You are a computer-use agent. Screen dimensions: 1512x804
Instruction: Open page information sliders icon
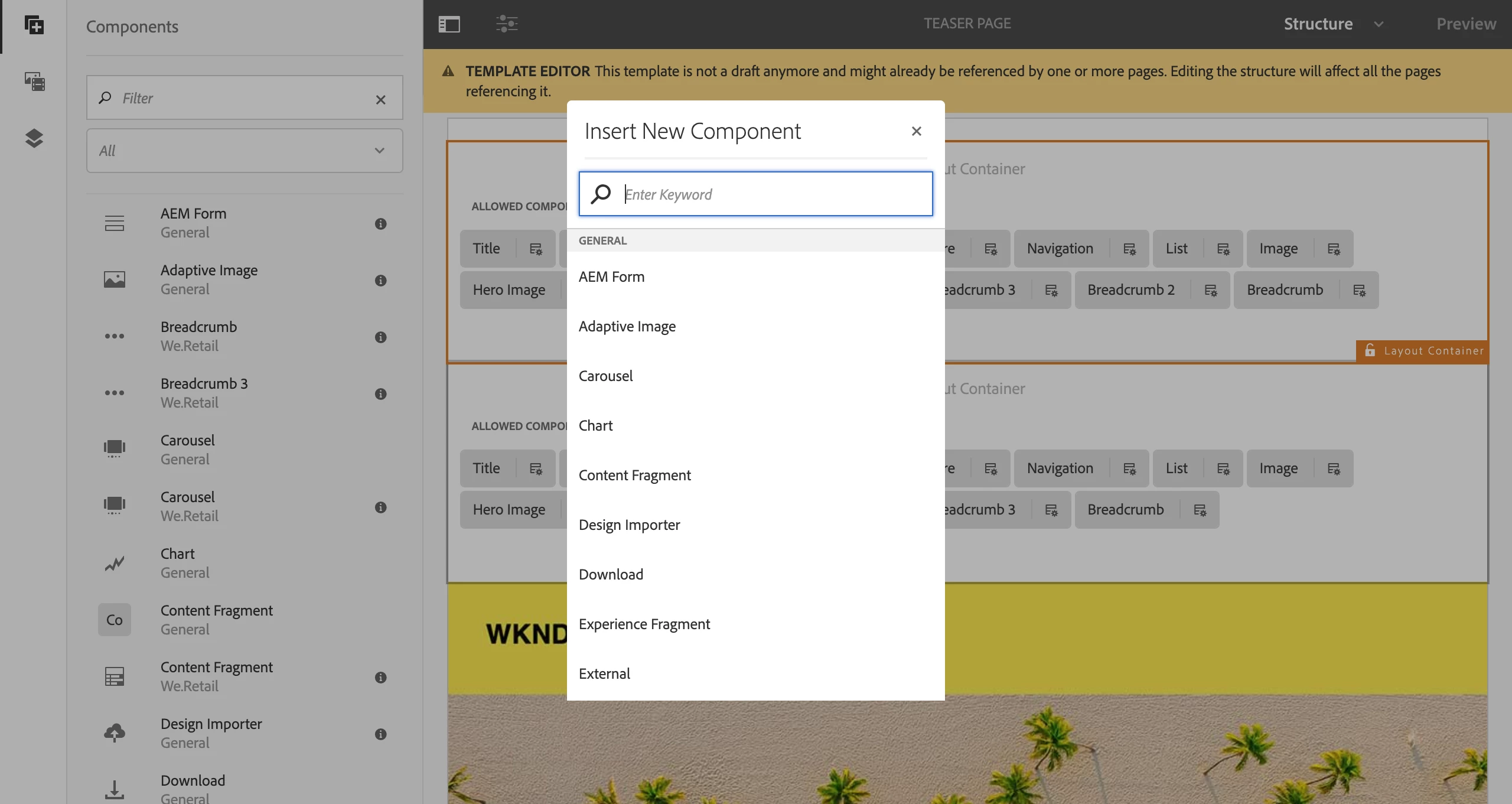(x=506, y=24)
